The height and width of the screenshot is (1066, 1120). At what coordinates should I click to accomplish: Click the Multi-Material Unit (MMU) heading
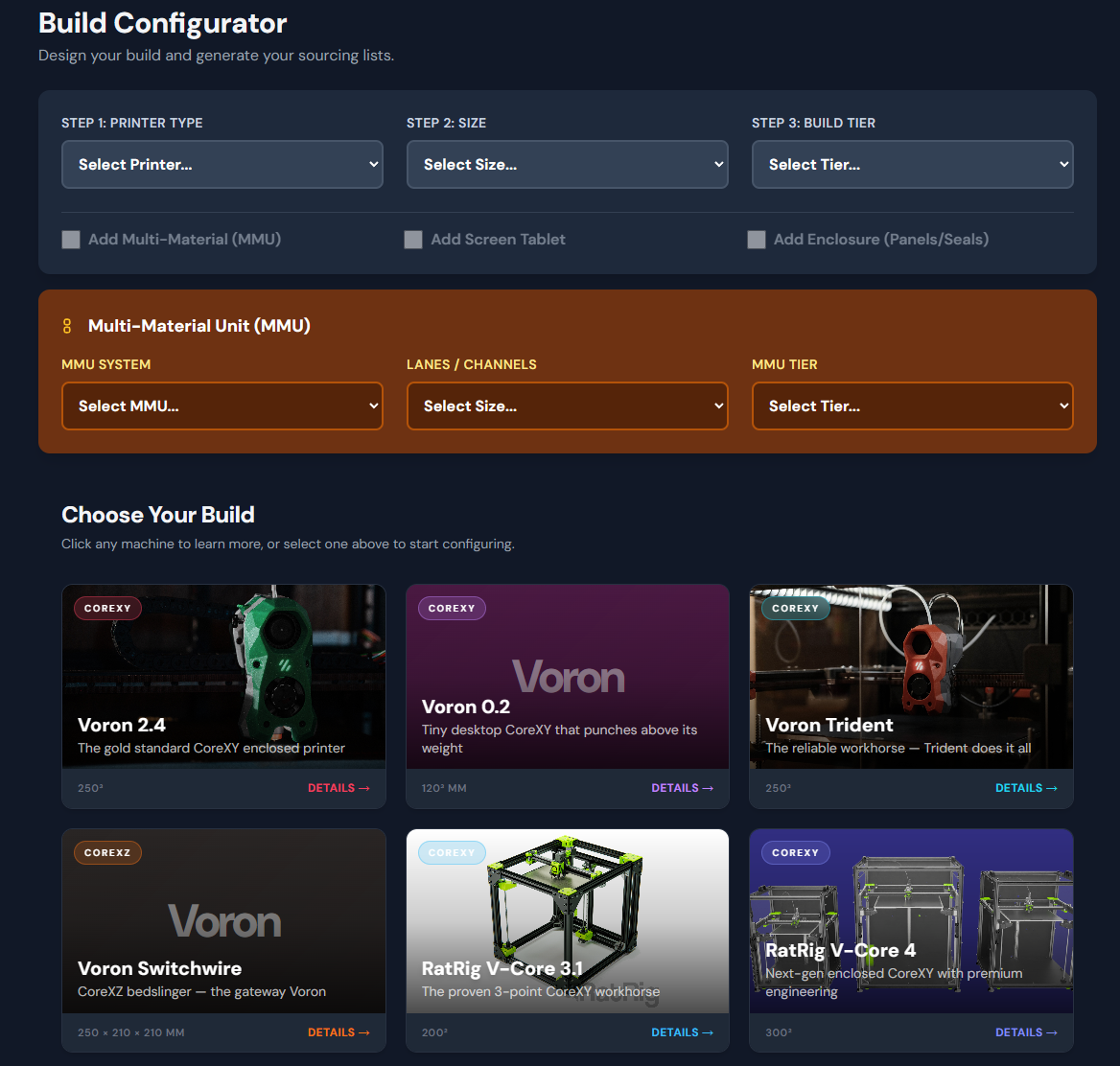pyautogui.click(x=199, y=326)
